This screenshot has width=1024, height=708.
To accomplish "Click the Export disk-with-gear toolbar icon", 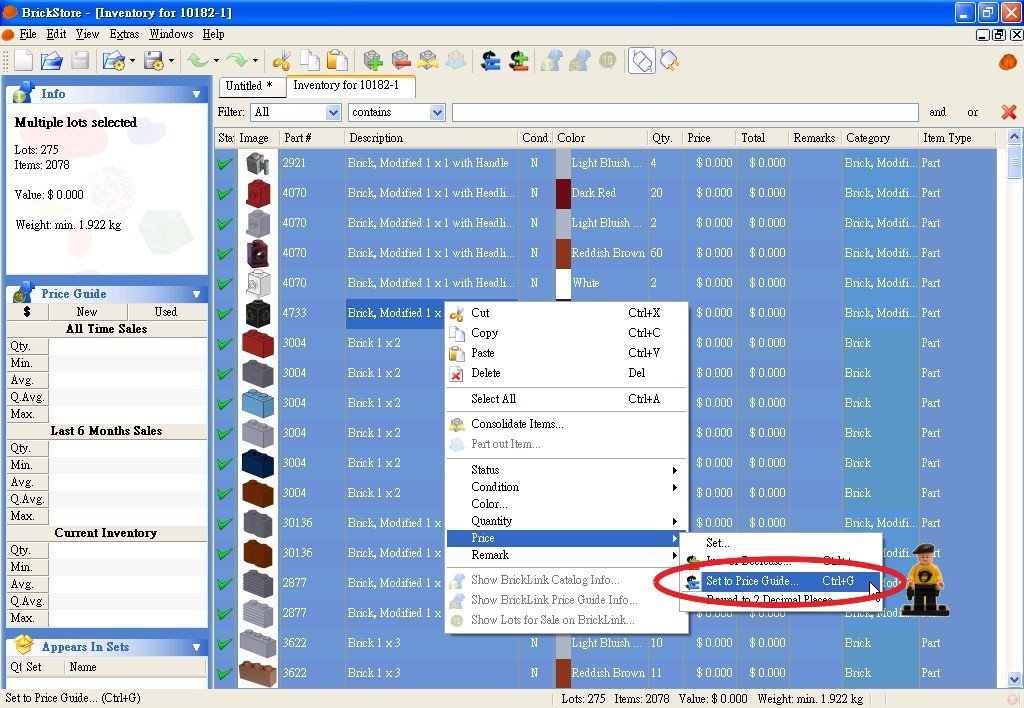I will (x=154, y=61).
